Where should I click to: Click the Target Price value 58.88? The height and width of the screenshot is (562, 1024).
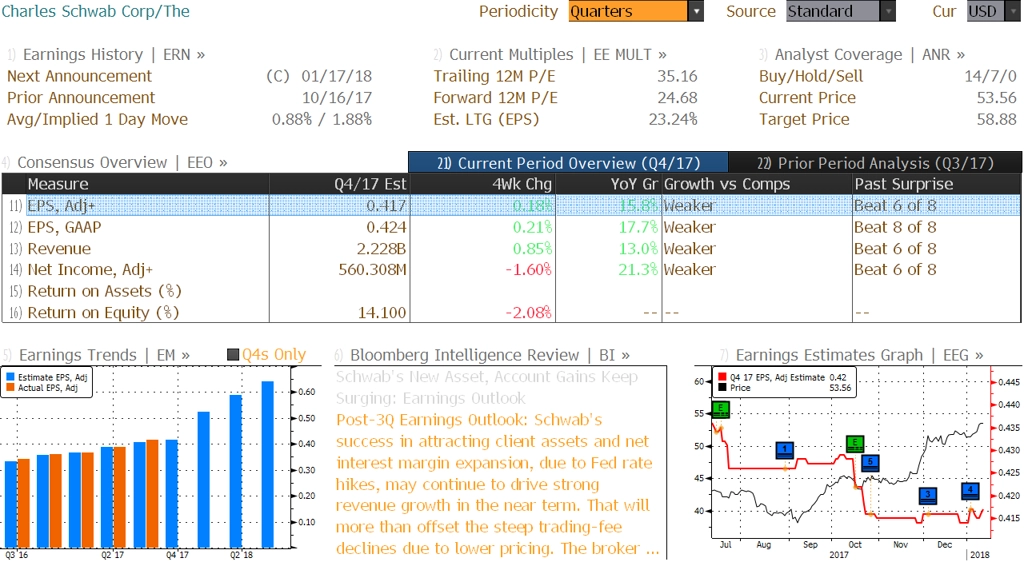click(997, 119)
